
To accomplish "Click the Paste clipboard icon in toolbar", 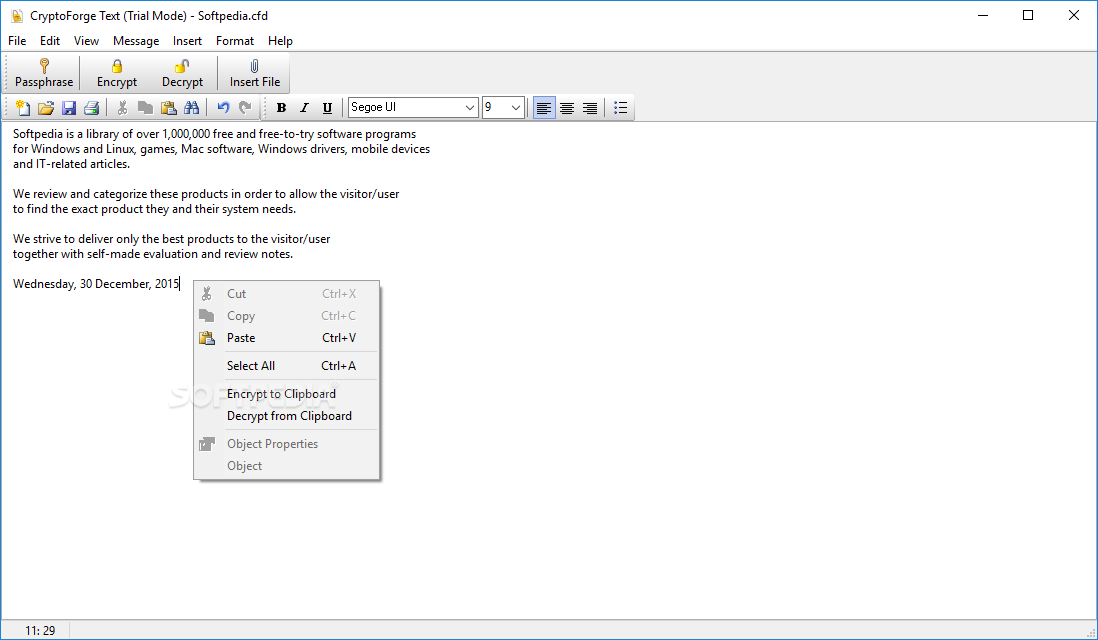I will (x=168, y=108).
